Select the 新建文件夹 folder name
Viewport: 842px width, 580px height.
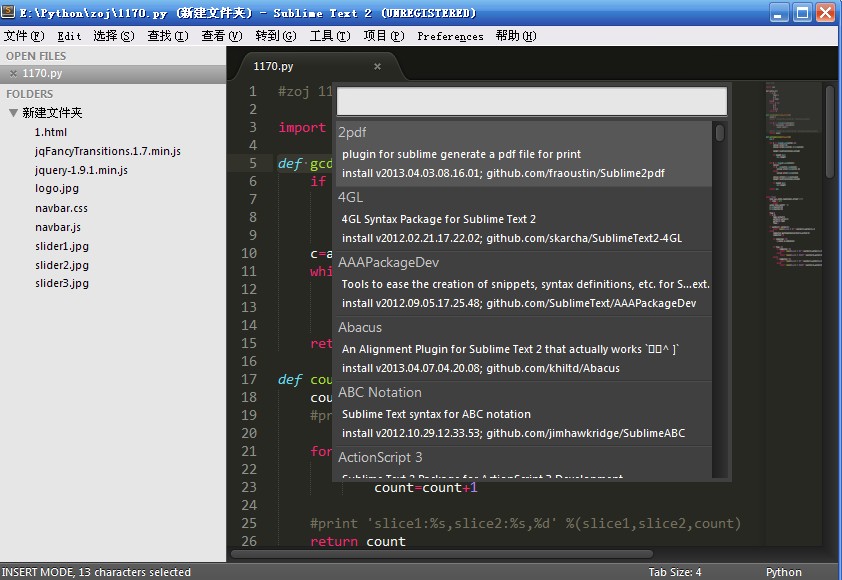pos(52,113)
